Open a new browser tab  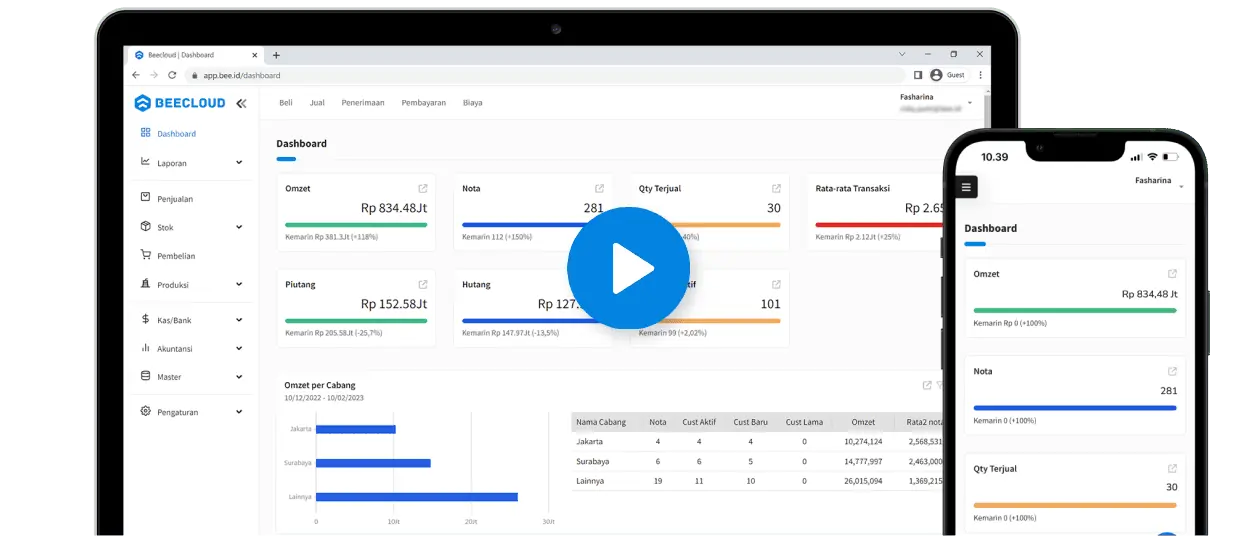point(276,55)
